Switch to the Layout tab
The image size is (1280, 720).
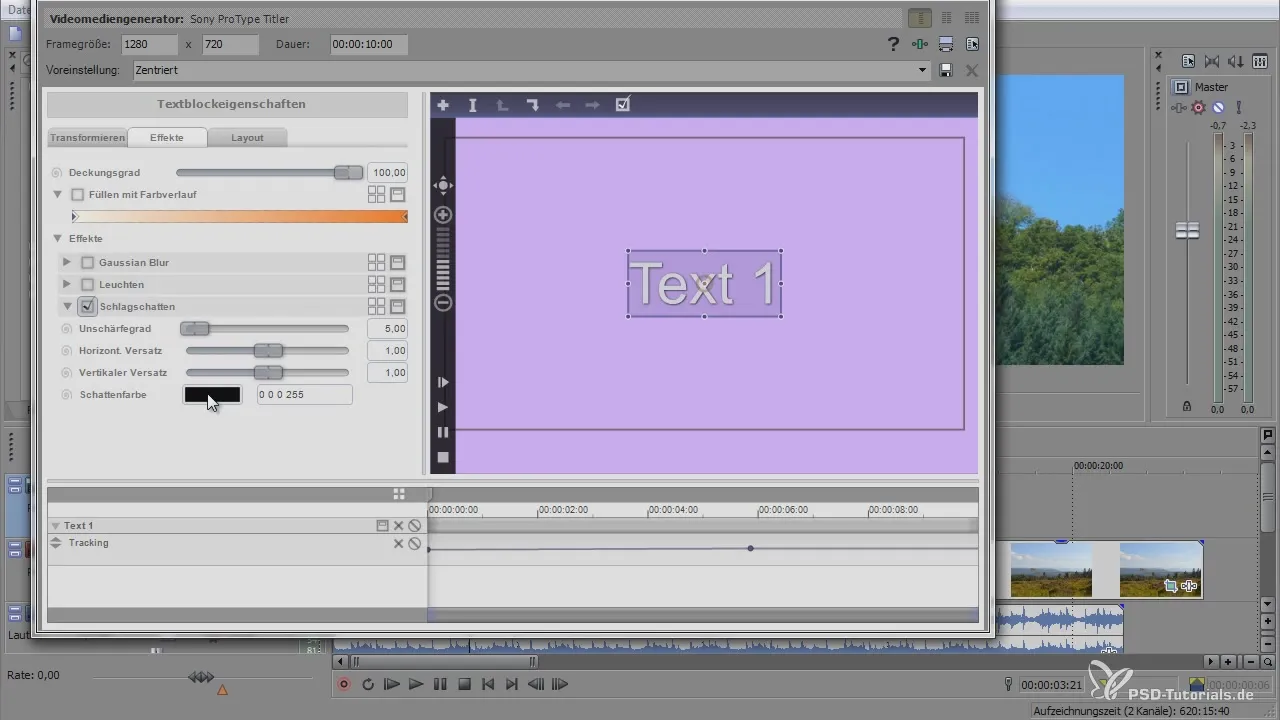click(247, 138)
